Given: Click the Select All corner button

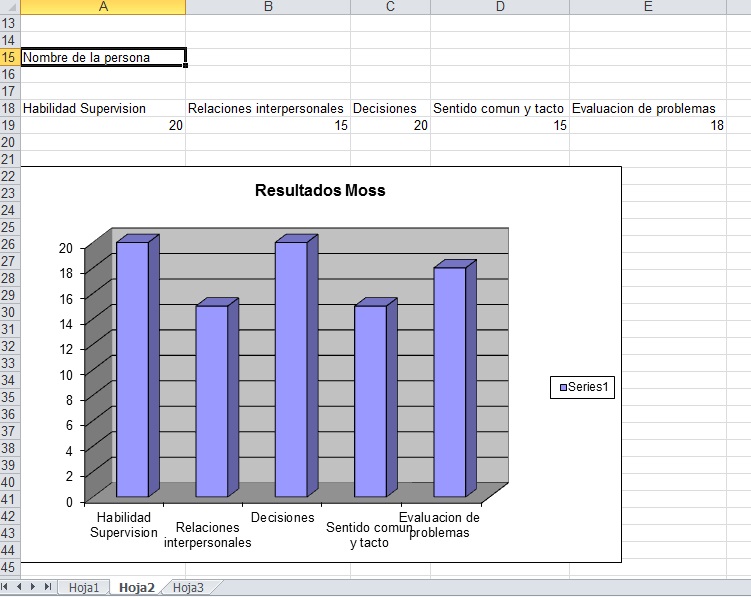Looking at the screenshot, I should tap(10, 7).
